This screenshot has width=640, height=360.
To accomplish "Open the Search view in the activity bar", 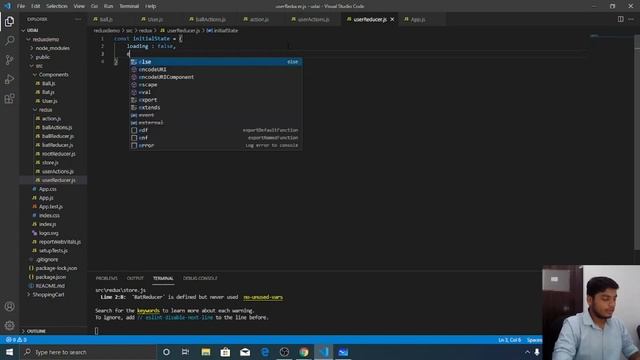I will (x=9, y=40).
